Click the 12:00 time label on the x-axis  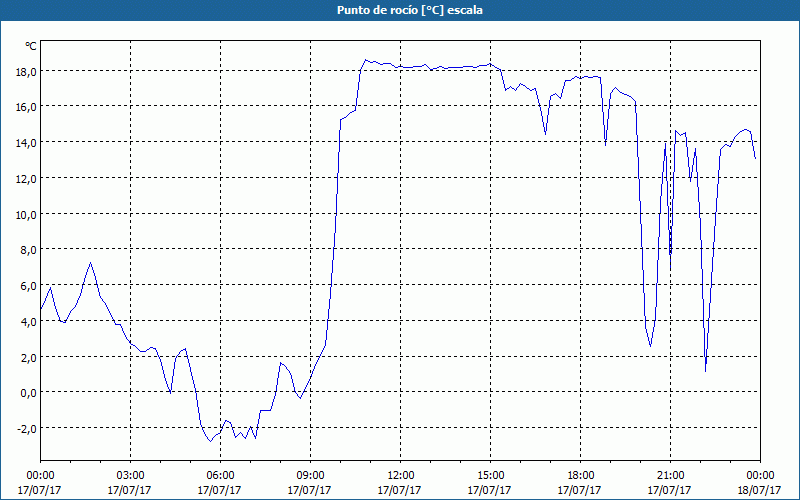(x=401, y=476)
